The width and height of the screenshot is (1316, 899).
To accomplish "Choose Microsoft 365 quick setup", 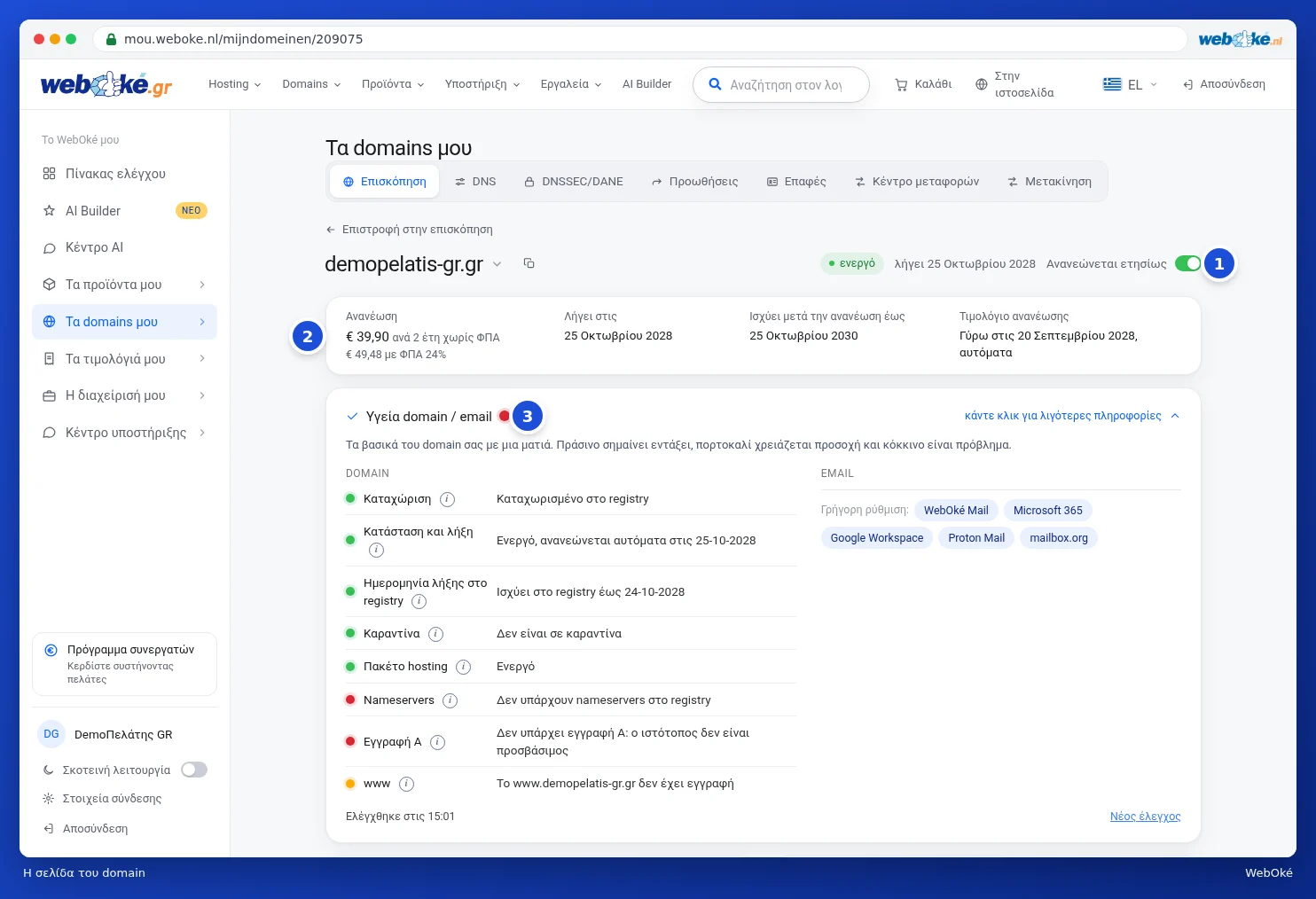I will click(1048, 511).
